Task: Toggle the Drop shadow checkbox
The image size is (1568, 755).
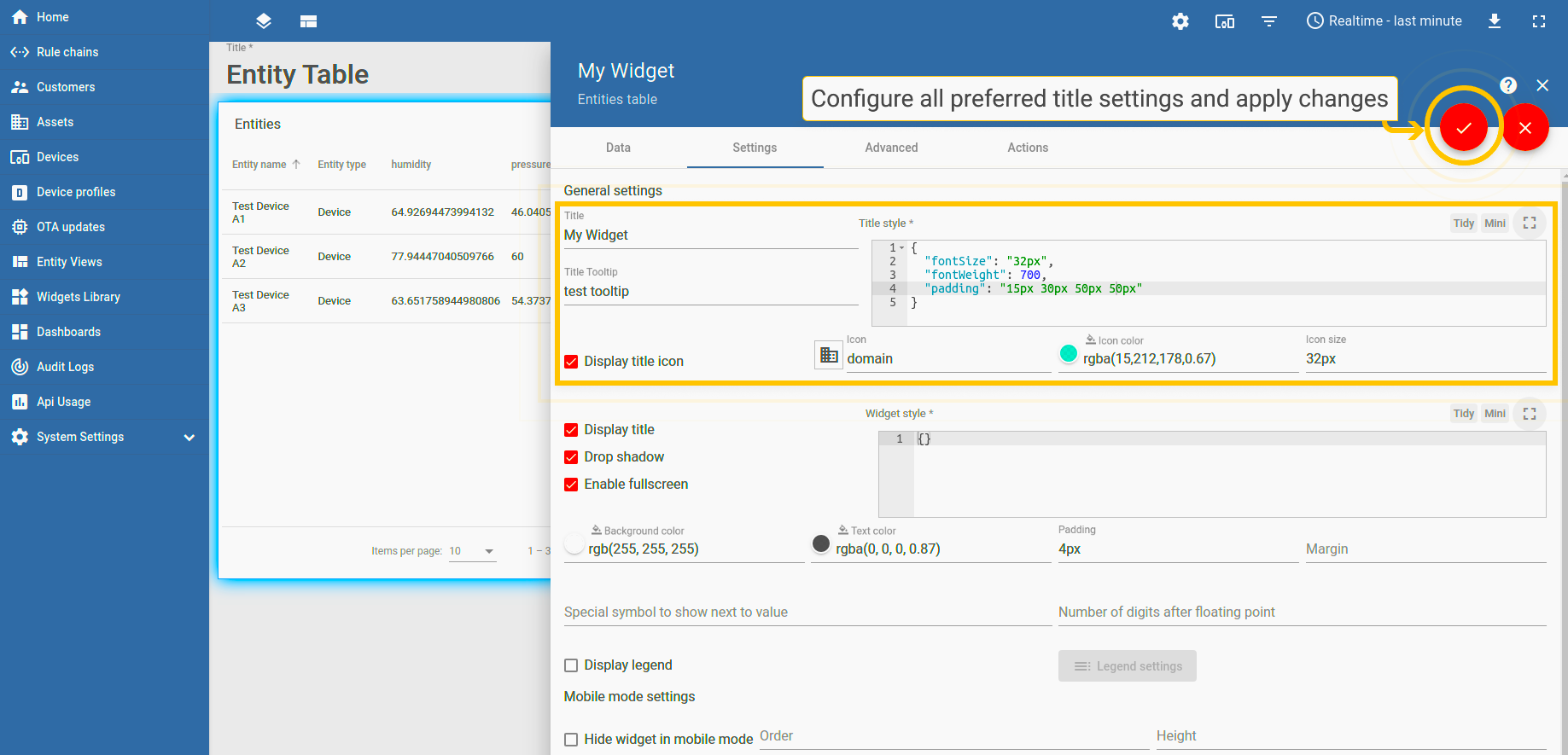Action: (x=571, y=457)
